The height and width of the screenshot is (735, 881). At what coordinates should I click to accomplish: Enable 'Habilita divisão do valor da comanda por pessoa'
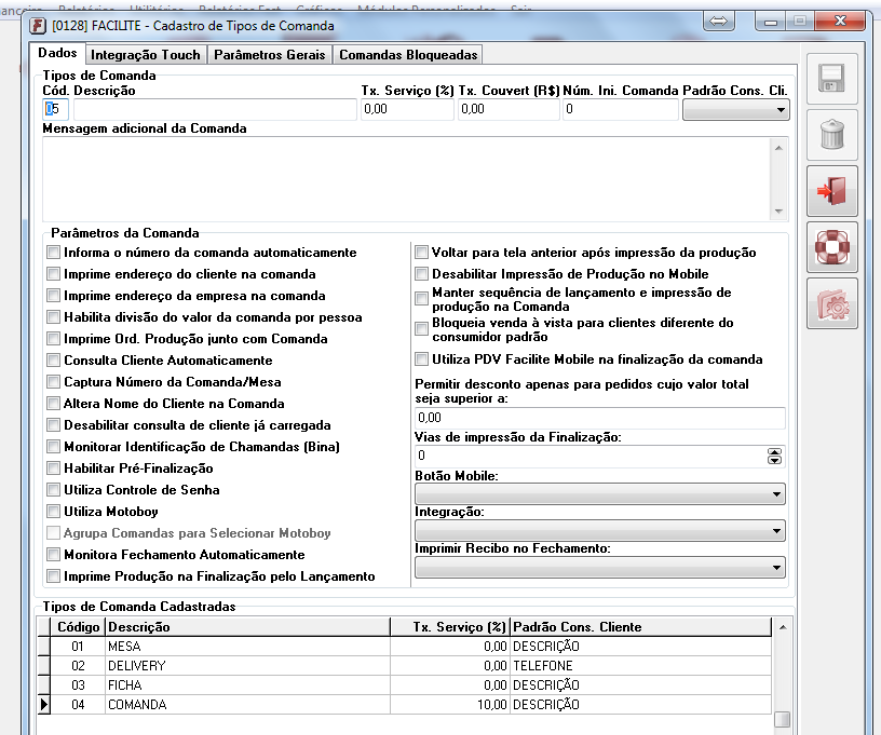53,317
